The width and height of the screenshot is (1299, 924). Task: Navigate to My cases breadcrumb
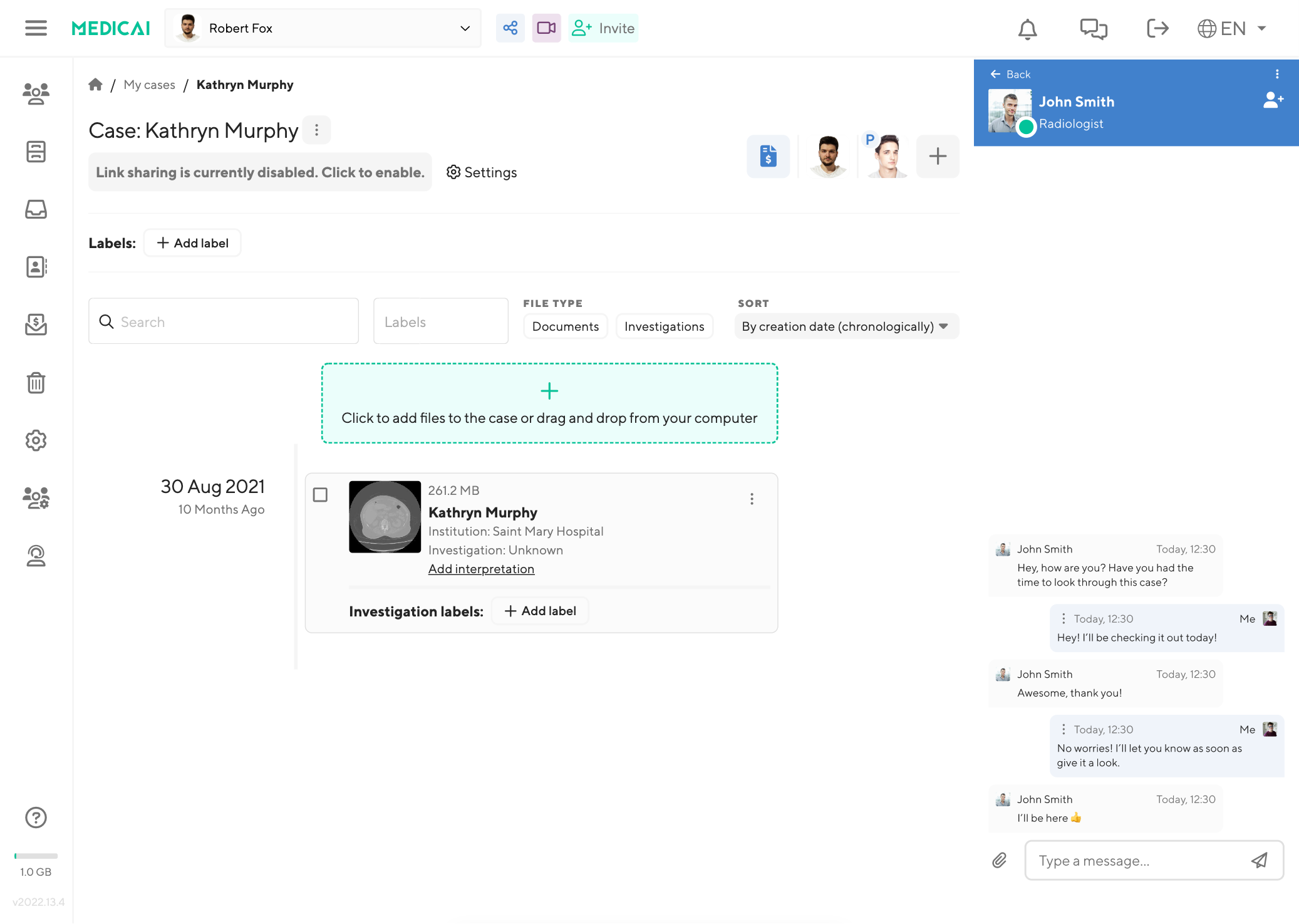[149, 85]
